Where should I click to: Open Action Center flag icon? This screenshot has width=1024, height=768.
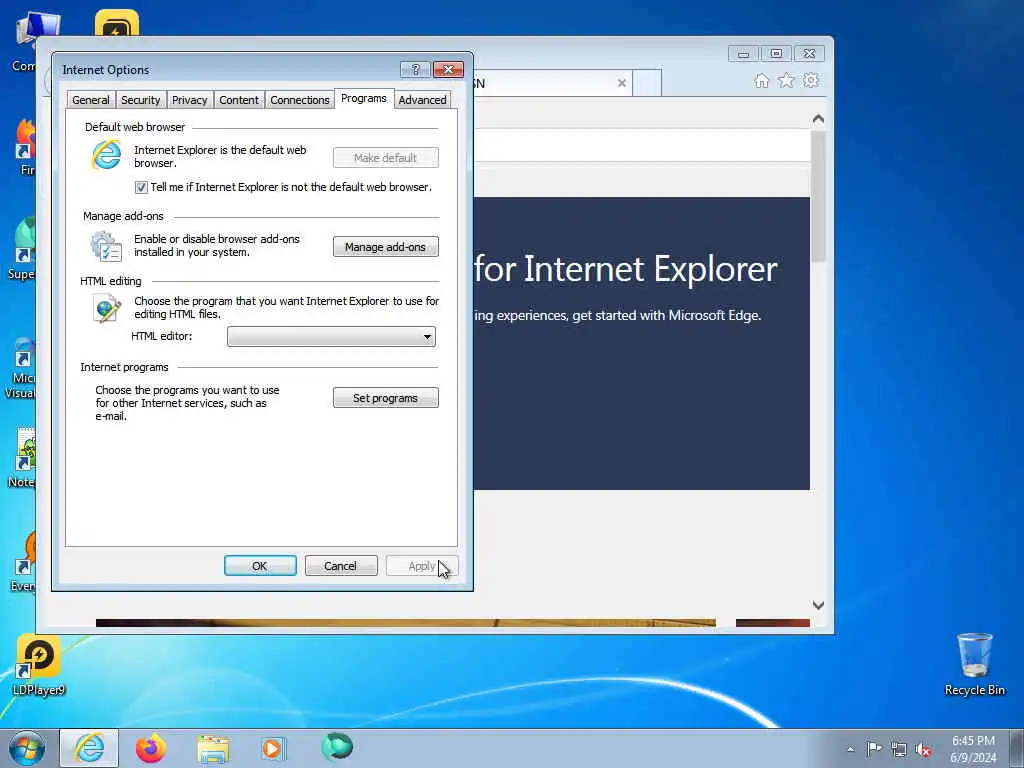point(874,748)
